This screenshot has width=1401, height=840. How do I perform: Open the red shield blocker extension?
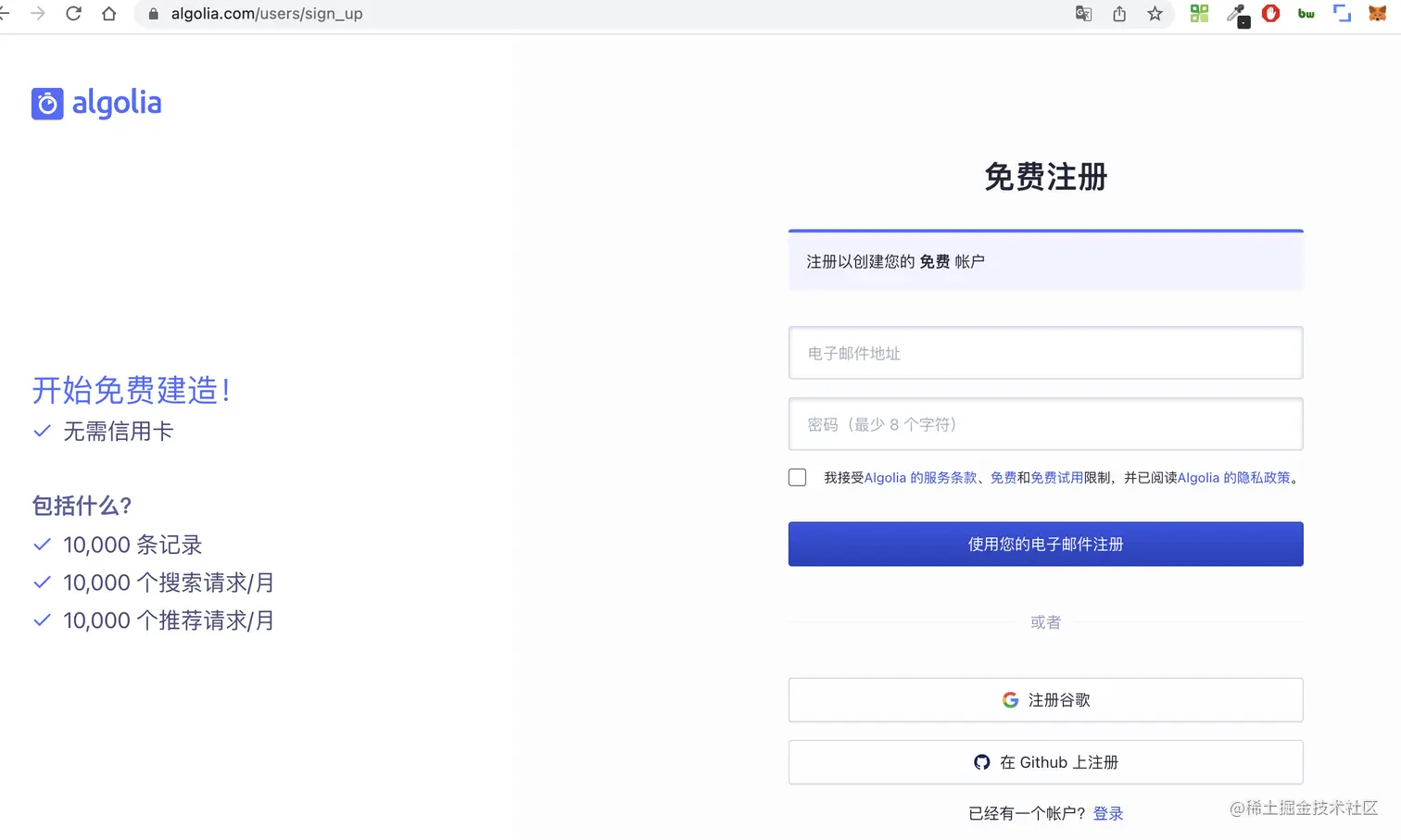(x=1271, y=14)
